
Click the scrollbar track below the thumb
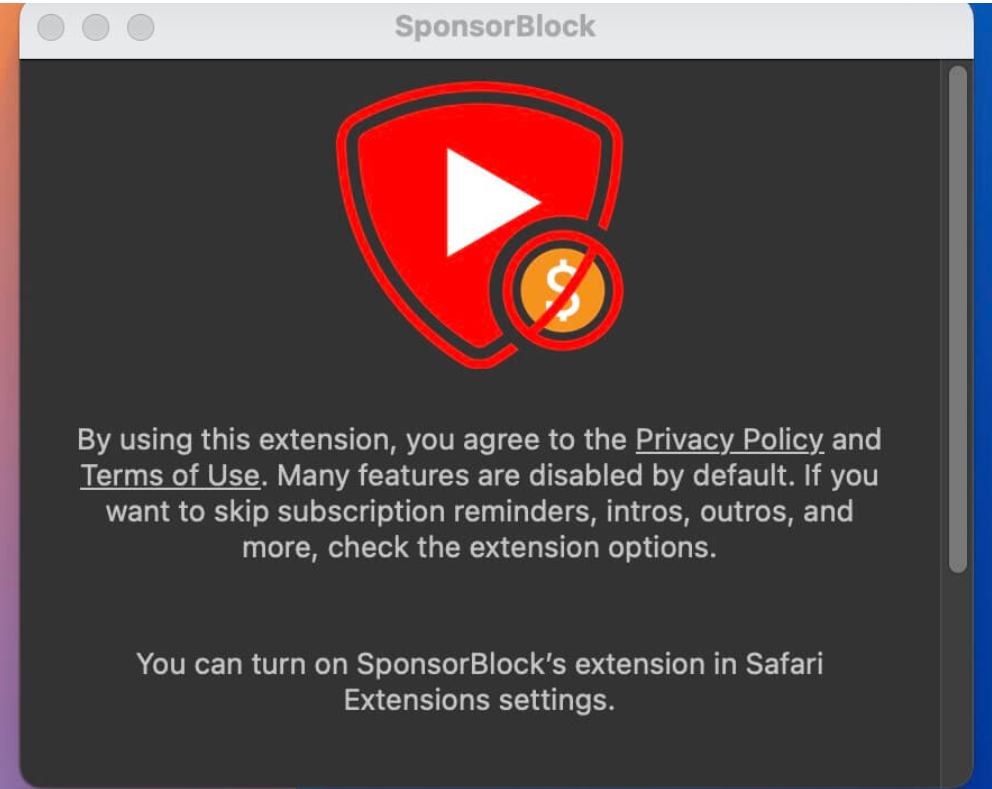click(957, 680)
